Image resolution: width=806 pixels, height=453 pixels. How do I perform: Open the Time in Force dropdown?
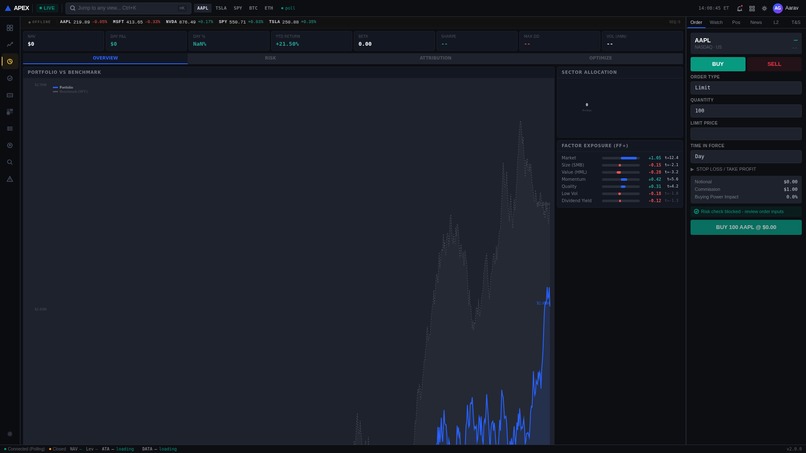click(x=745, y=156)
